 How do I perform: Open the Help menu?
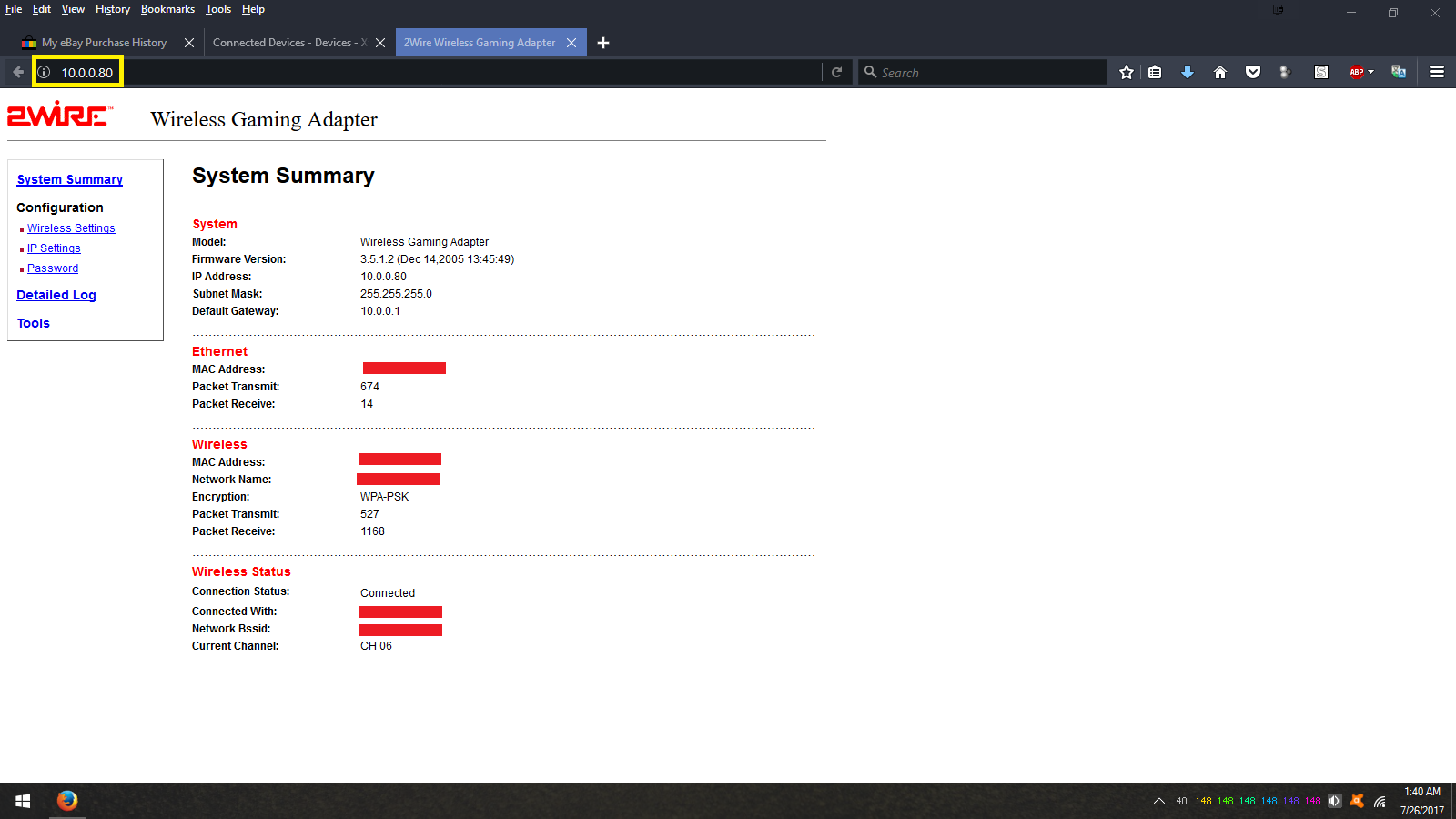(x=253, y=9)
